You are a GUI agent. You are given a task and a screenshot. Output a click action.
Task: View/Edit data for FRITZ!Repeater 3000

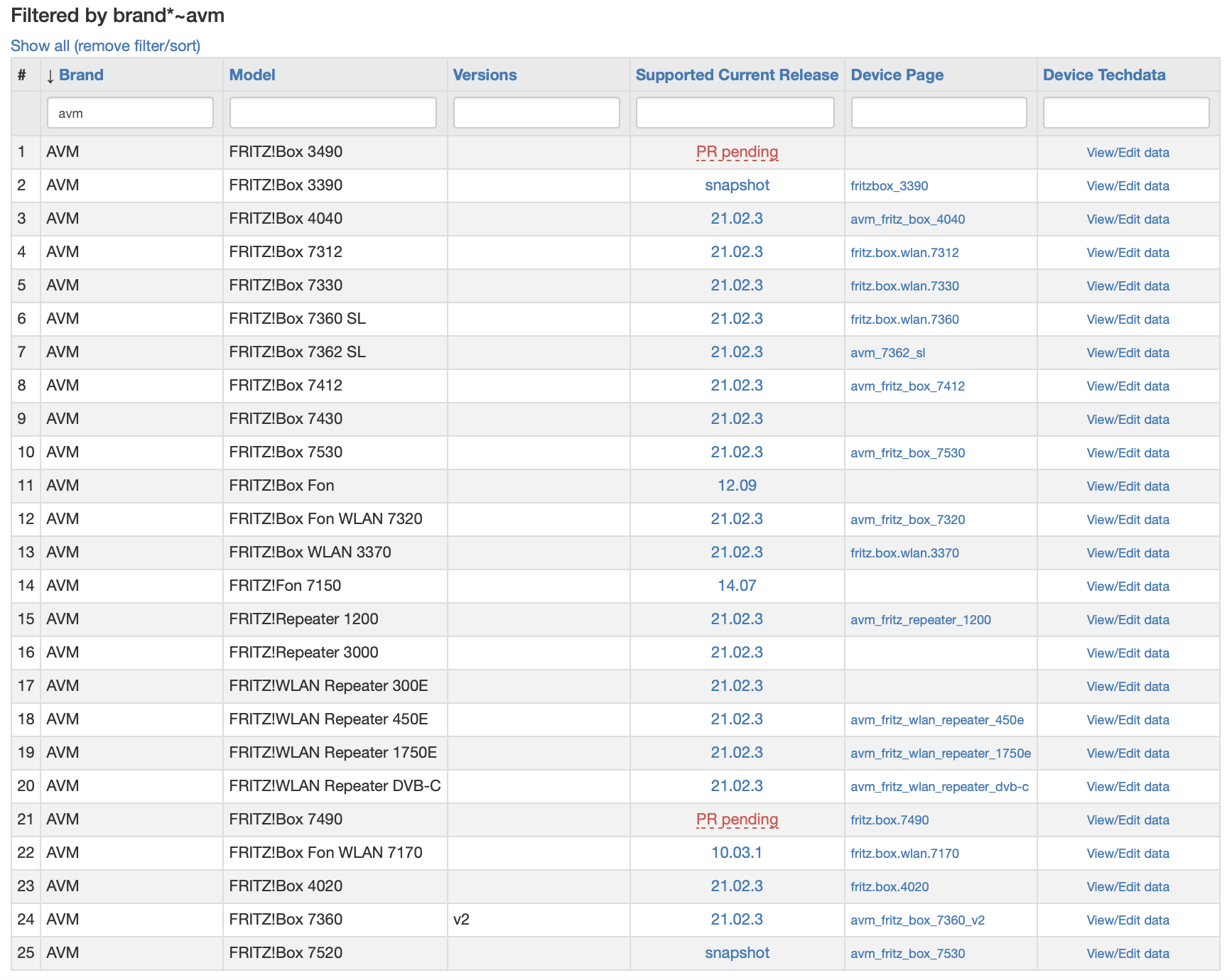(x=1128, y=653)
